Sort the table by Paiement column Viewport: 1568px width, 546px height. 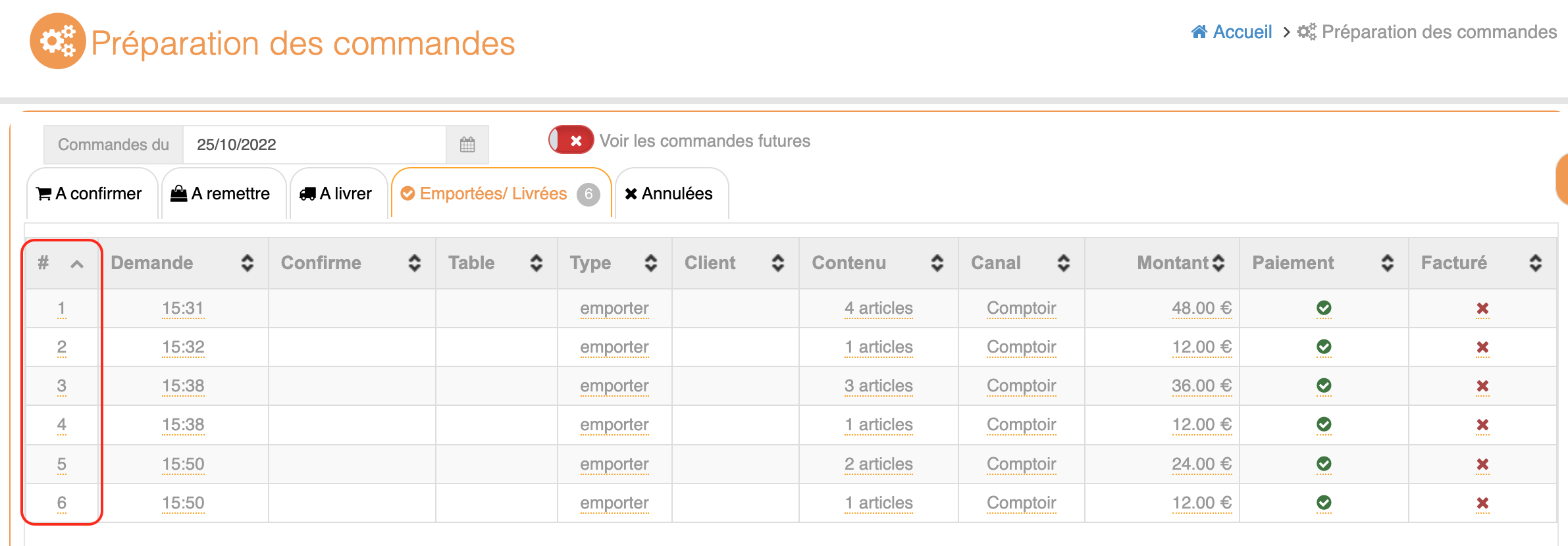[1387, 263]
